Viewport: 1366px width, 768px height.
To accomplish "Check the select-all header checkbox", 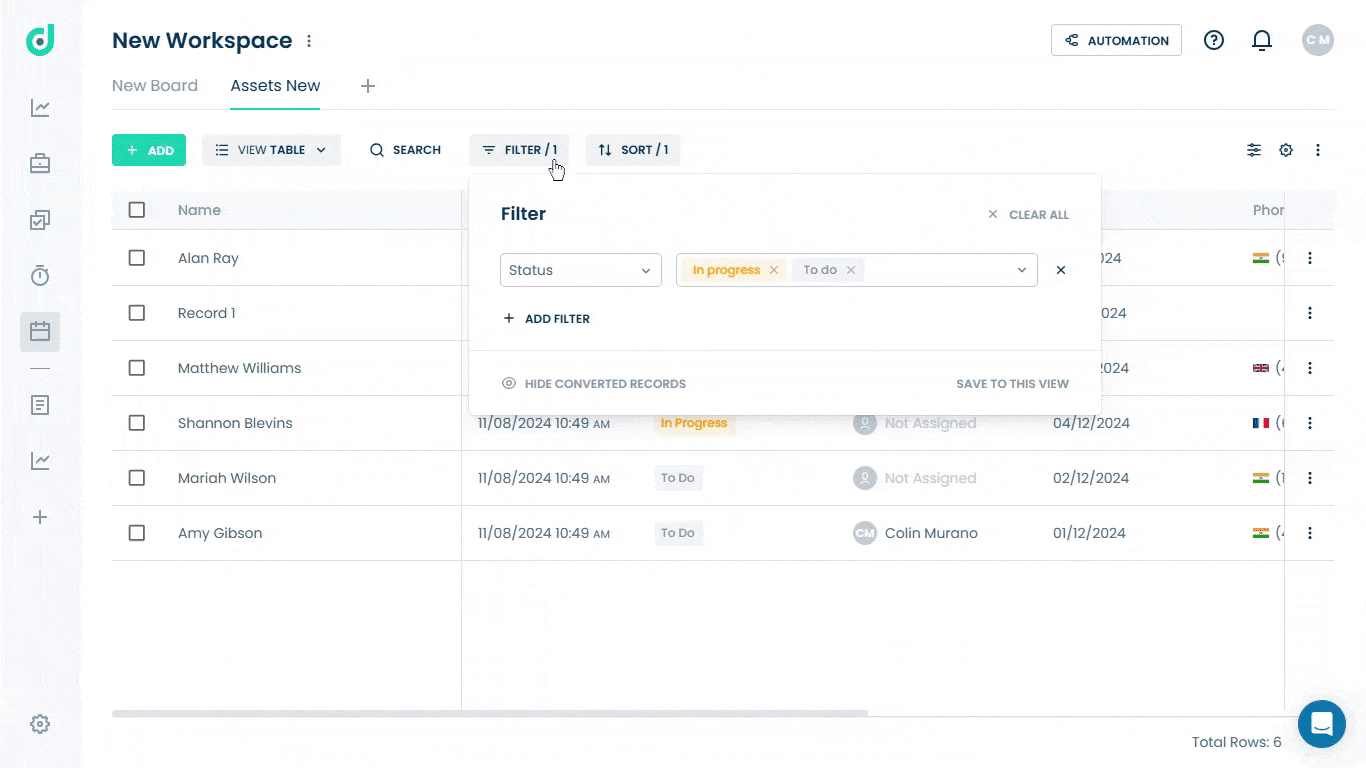I will coord(137,210).
